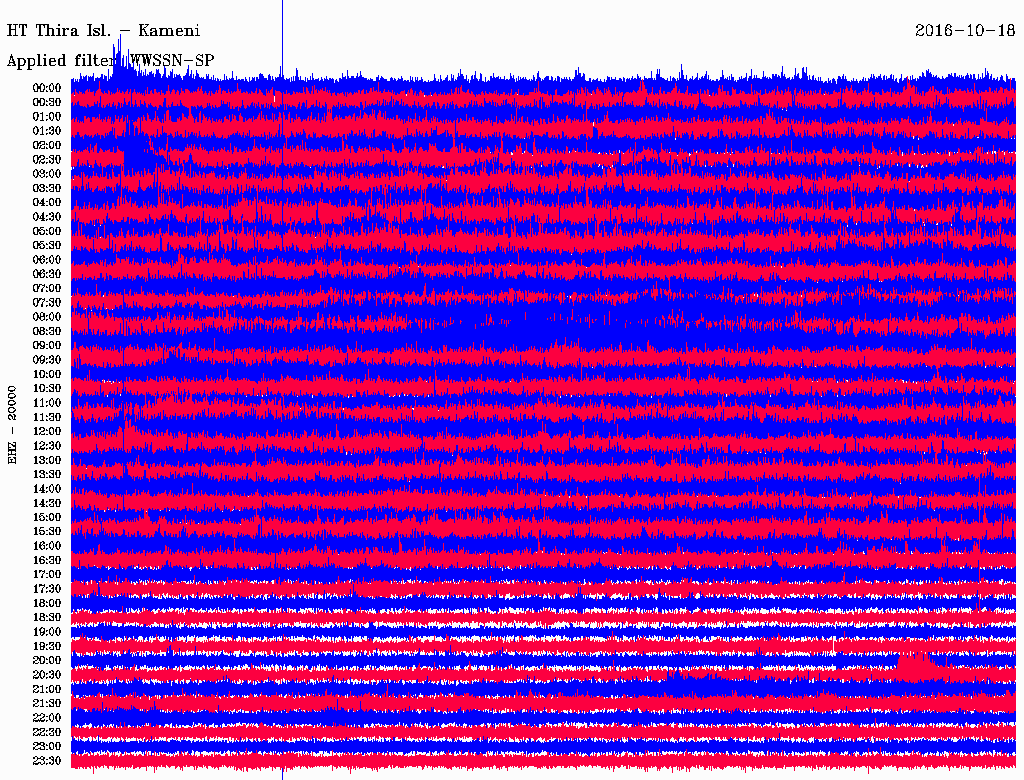Click the station title HT Thira Isl. - Kameni

[104, 31]
